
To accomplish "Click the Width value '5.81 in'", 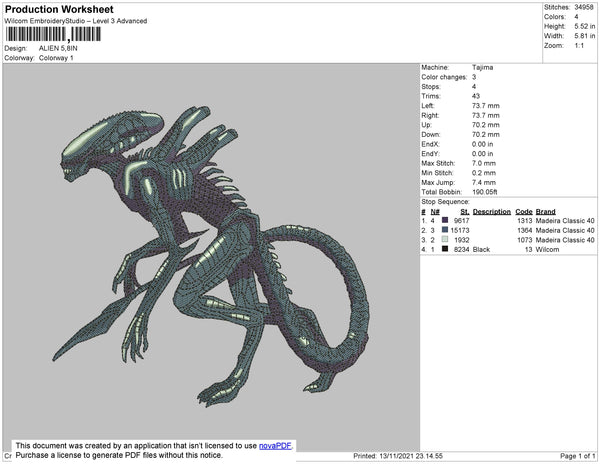I will 584,36.
